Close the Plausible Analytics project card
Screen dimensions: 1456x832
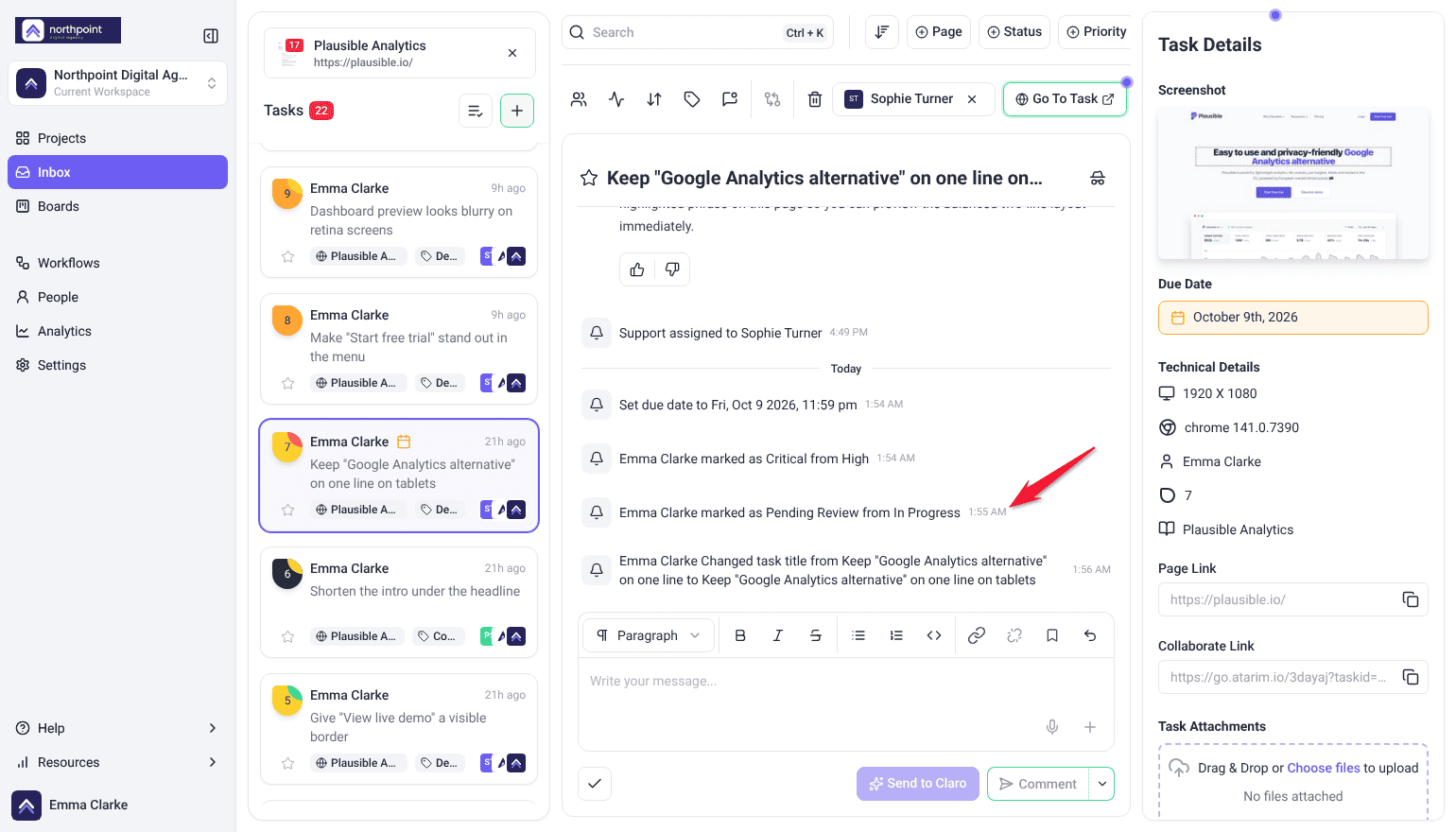point(512,53)
